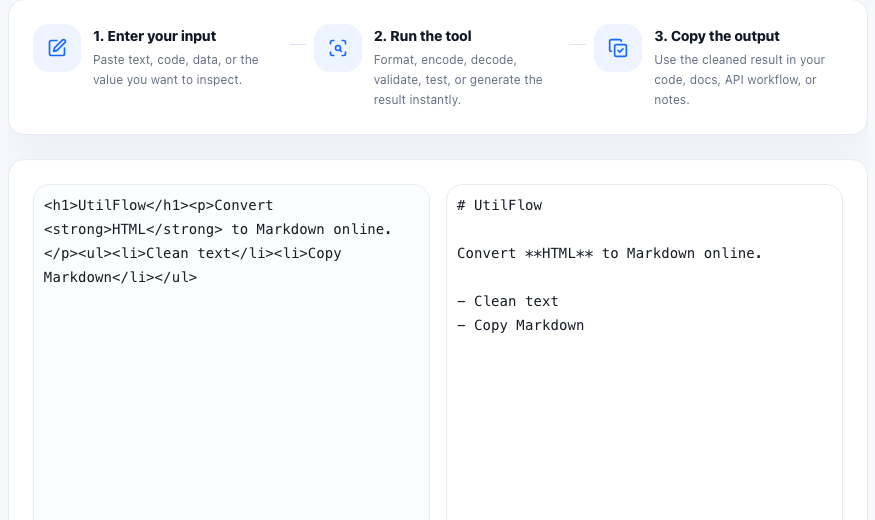Click the 'Convert **HTML** to Markdown online.' output line
Viewport: 875px width, 520px height.
point(609,253)
